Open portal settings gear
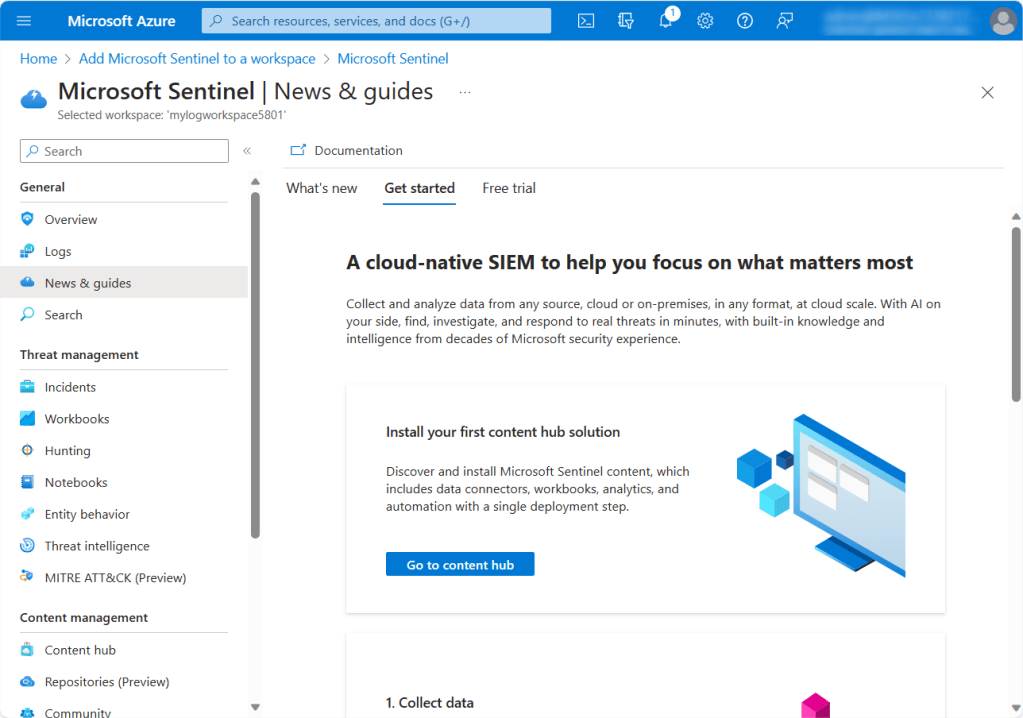The width and height of the screenshot is (1023, 718). pyautogui.click(x=705, y=21)
